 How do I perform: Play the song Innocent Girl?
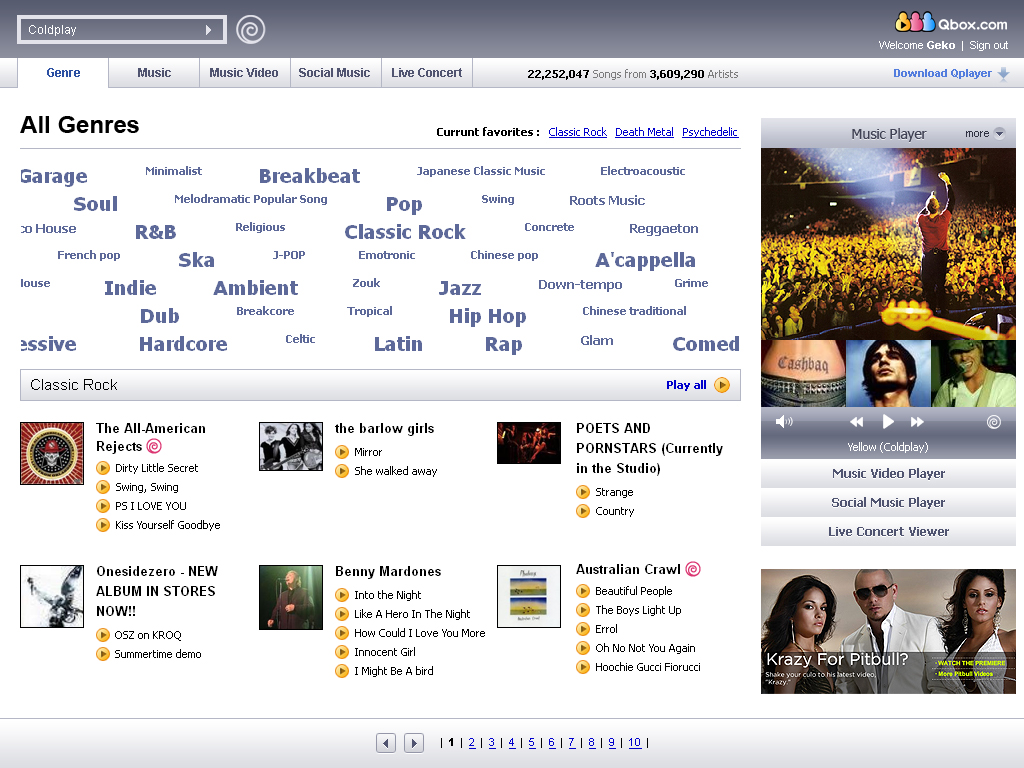[x=342, y=652]
